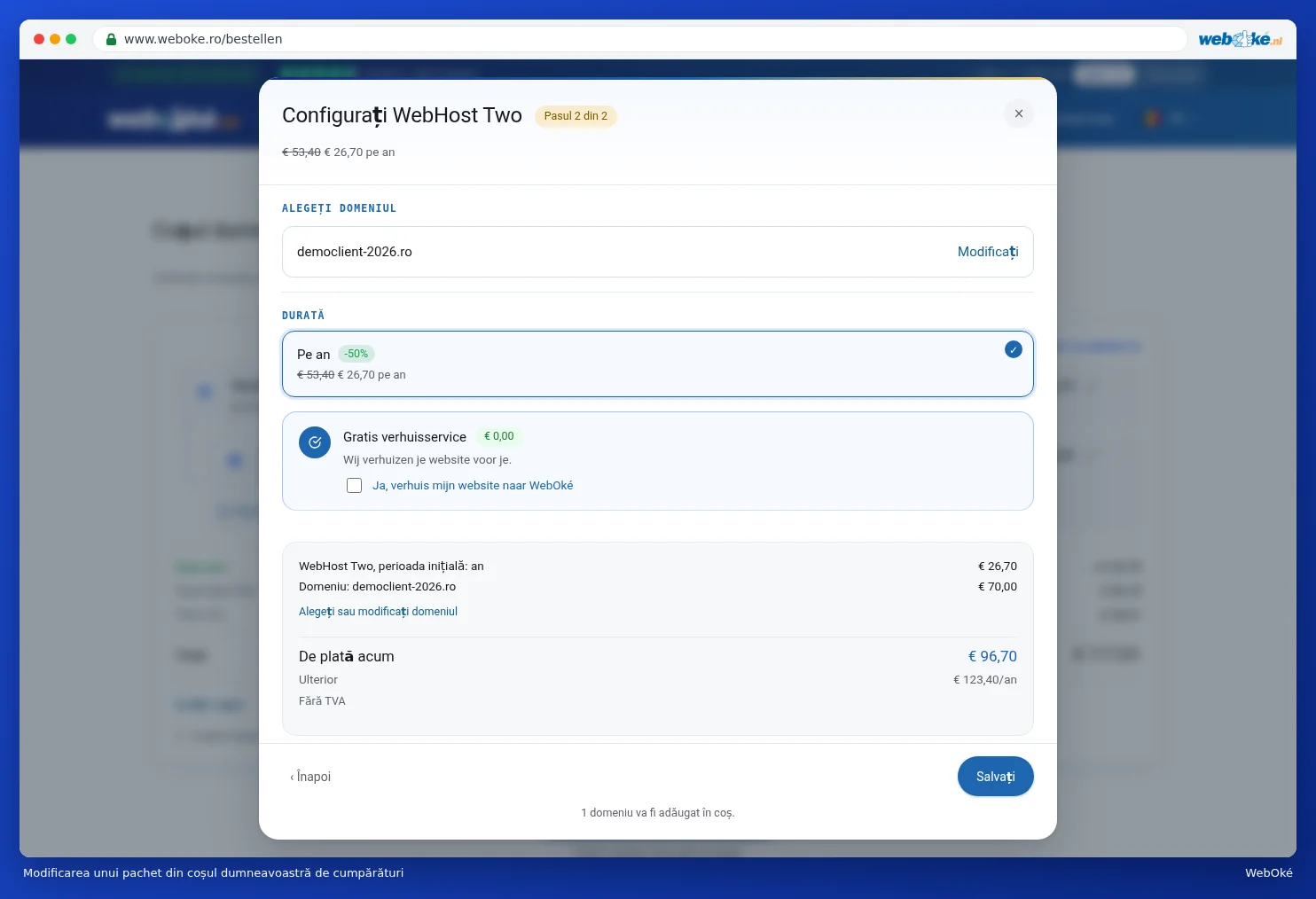
Task: Click the WebOké logo in browser bar
Action: (x=1240, y=39)
